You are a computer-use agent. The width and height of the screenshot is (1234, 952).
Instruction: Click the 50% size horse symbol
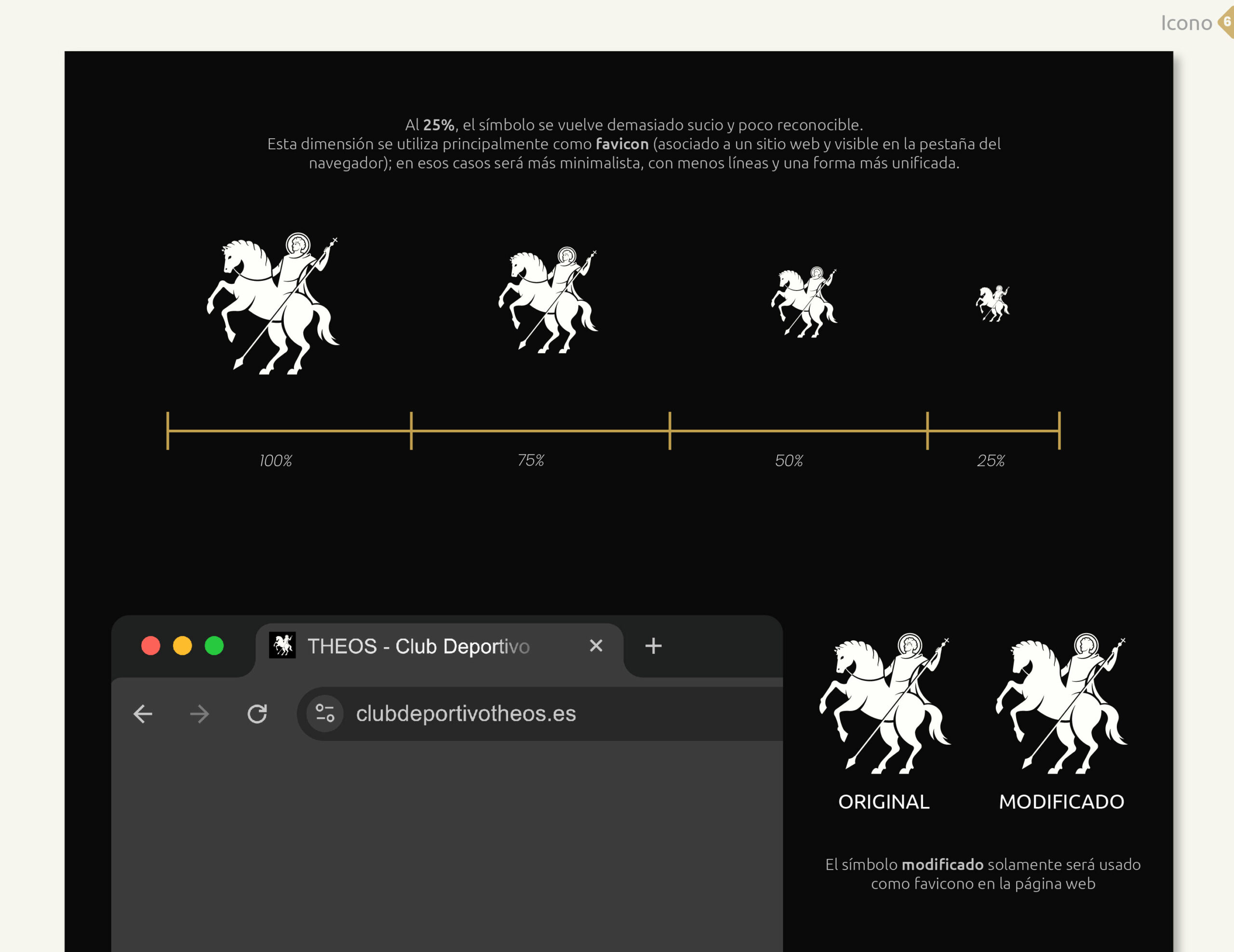(804, 302)
